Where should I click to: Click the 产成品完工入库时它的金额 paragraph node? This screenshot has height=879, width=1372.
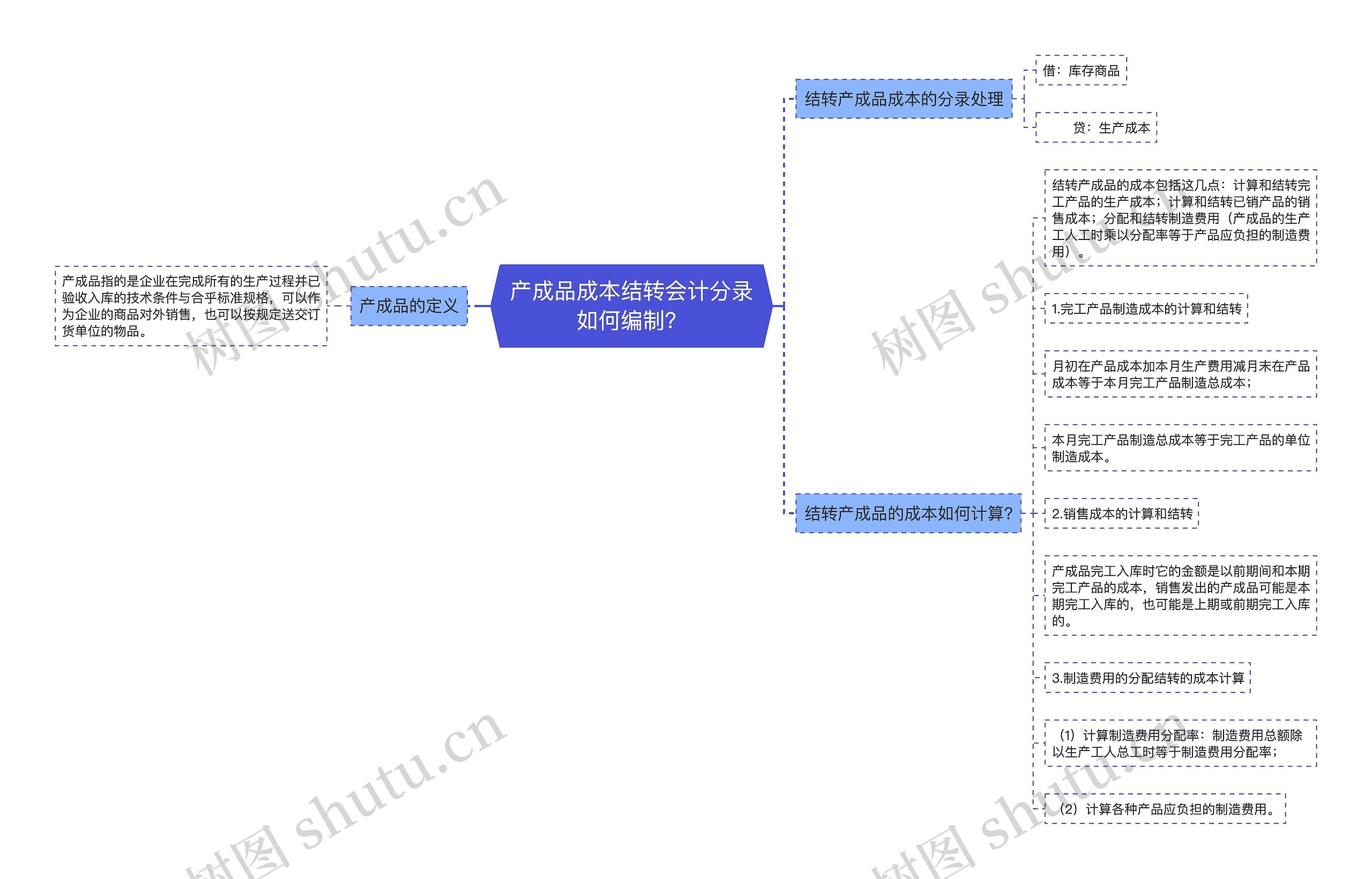click(1181, 595)
